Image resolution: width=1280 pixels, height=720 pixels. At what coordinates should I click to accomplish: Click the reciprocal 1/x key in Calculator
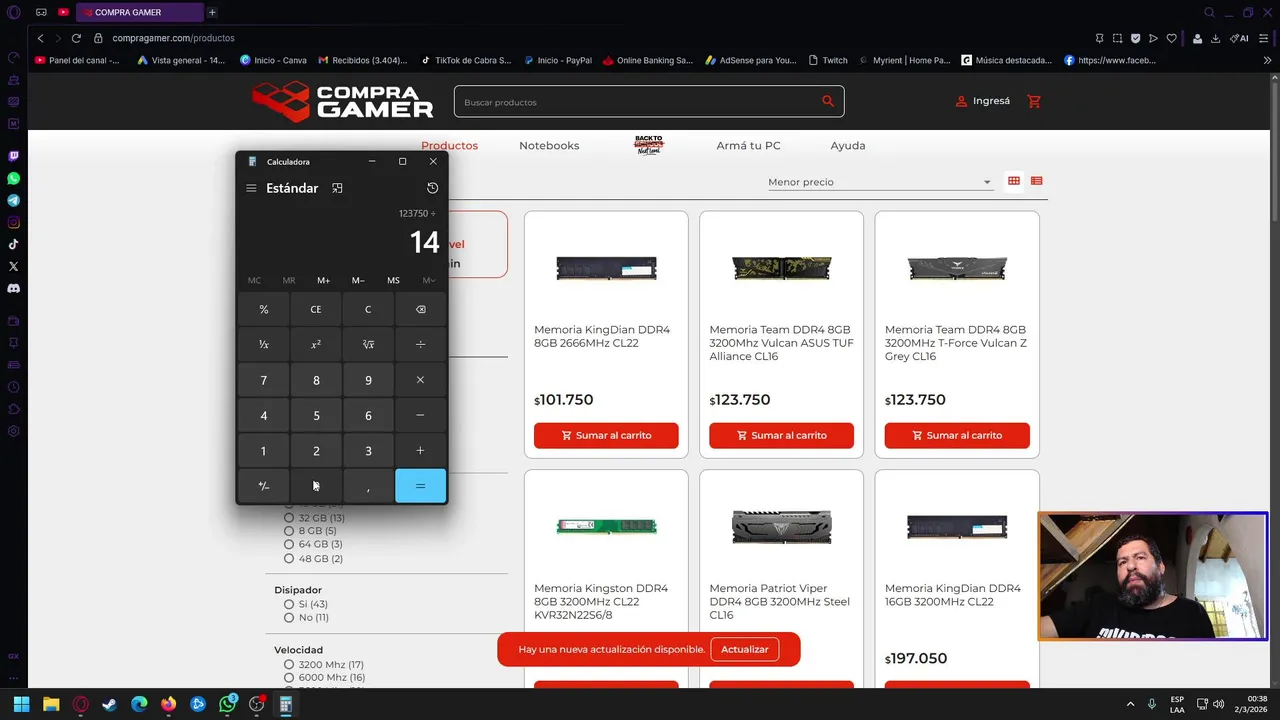click(x=264, y=344)
